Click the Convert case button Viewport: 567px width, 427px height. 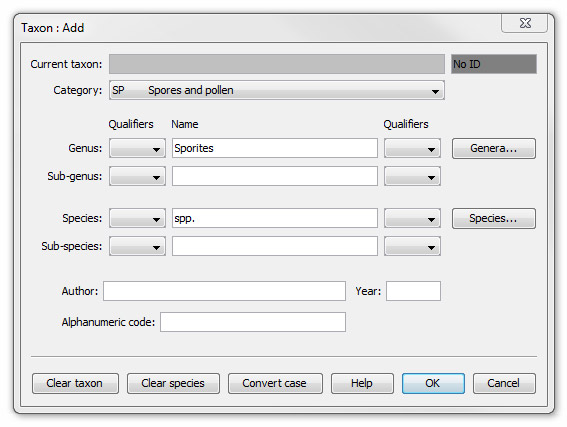point(275,383)
